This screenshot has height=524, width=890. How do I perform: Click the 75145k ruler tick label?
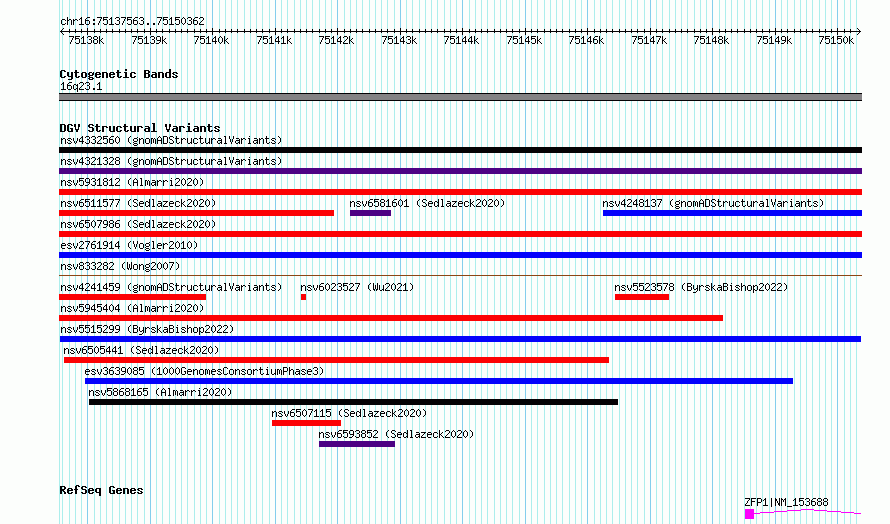click(523, 40)
